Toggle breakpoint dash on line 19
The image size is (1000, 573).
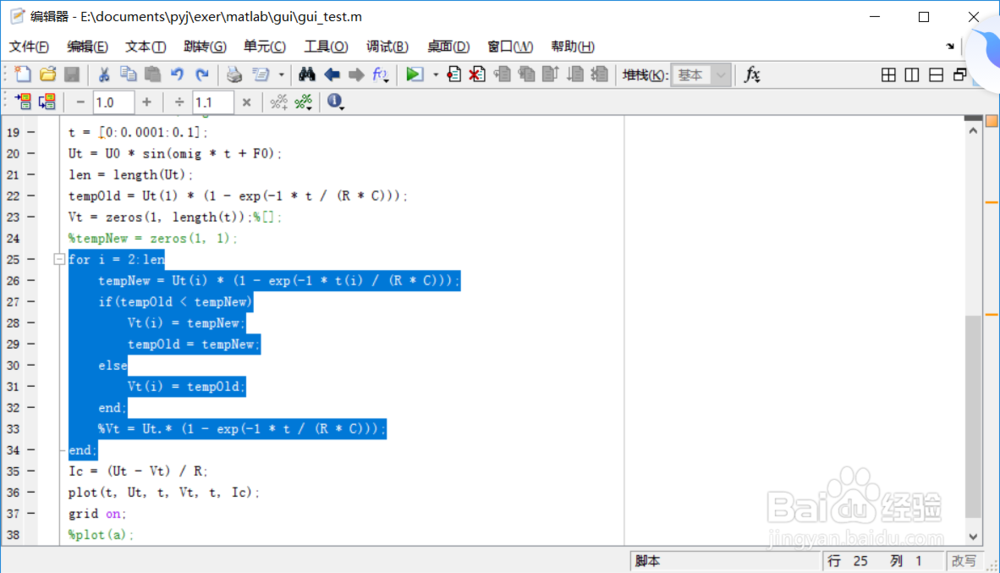[31, 132]
